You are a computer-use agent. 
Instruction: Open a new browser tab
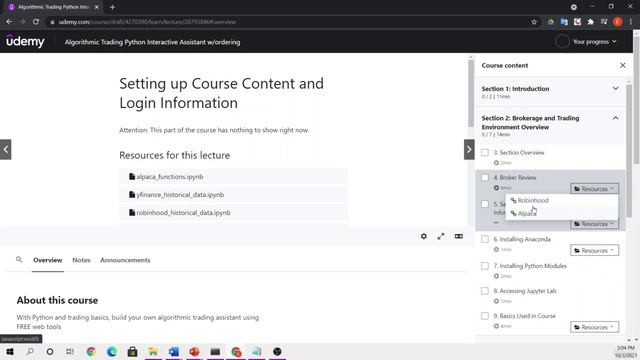(112, 7)
